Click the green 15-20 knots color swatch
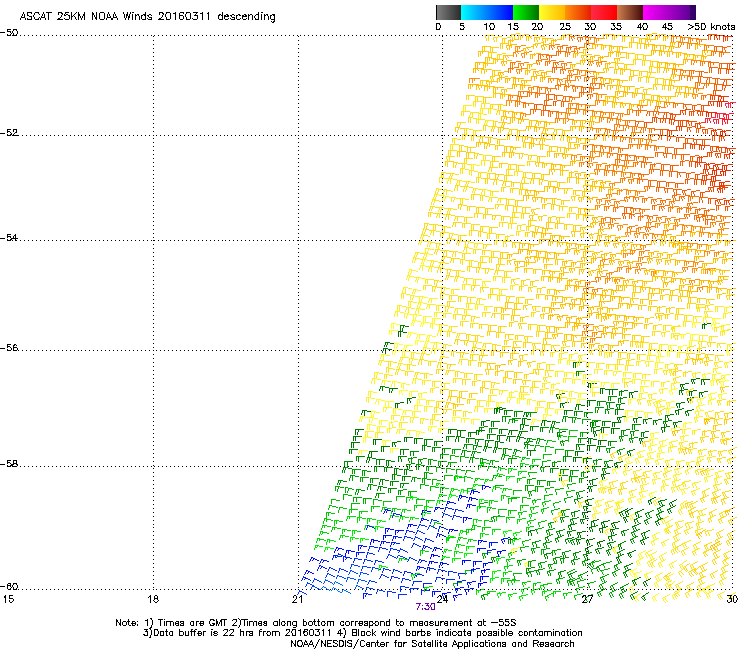The height and width of the screenshot is (650, 740). (x=526, y=12)
